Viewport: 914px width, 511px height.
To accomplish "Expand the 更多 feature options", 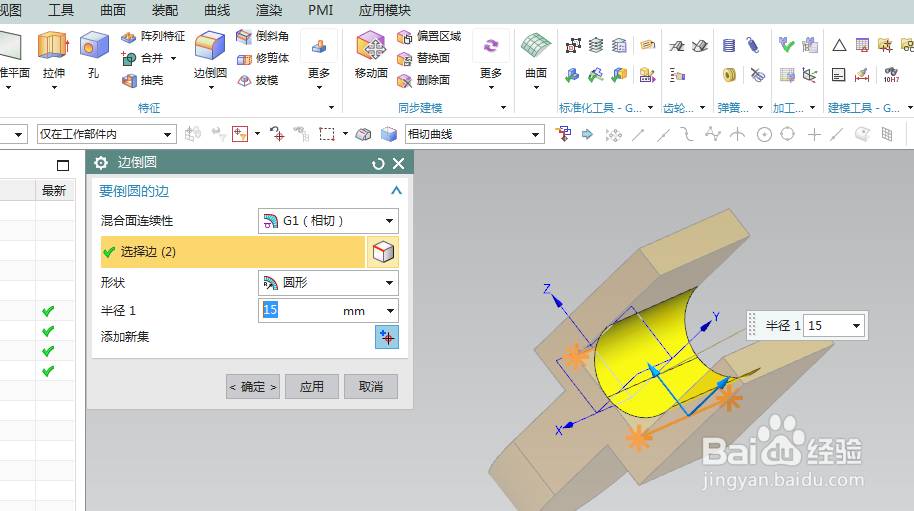I will pyautogui.click(x=319, y=60).
